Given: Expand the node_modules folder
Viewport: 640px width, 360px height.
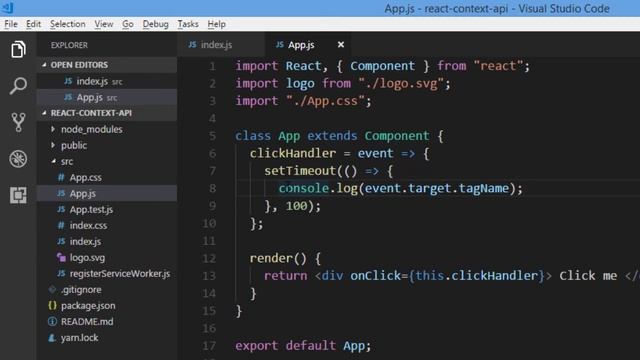Looking at the screenshot, I should click(x=53, y=129).
